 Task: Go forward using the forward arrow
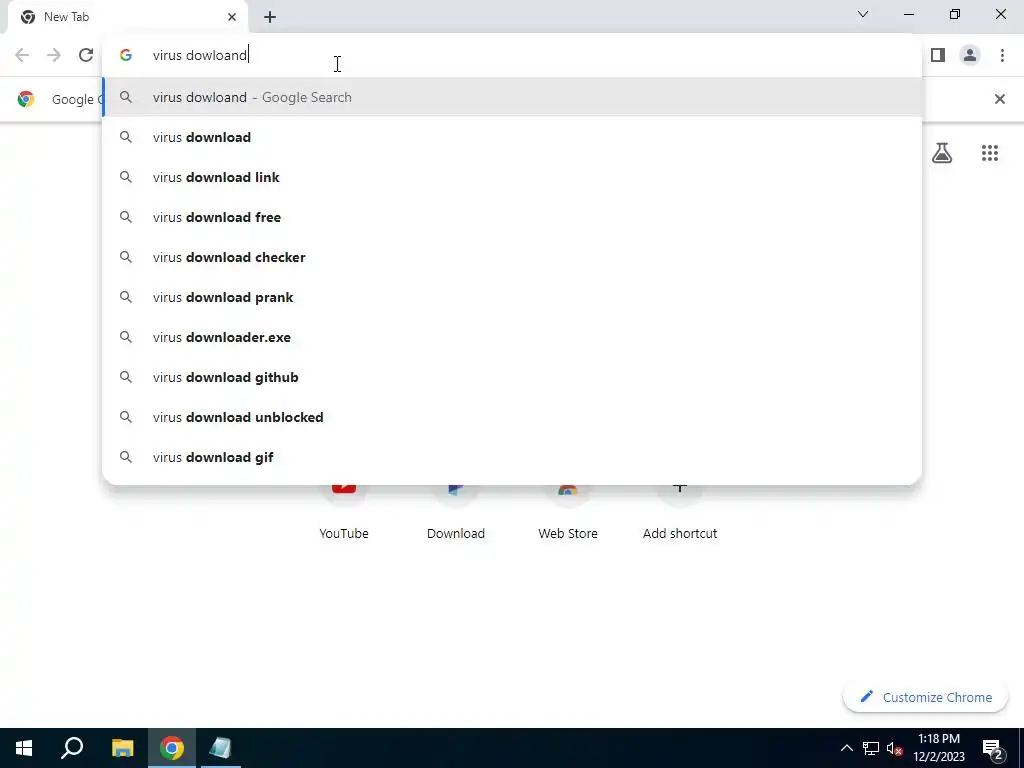click(x=54, y=56)
